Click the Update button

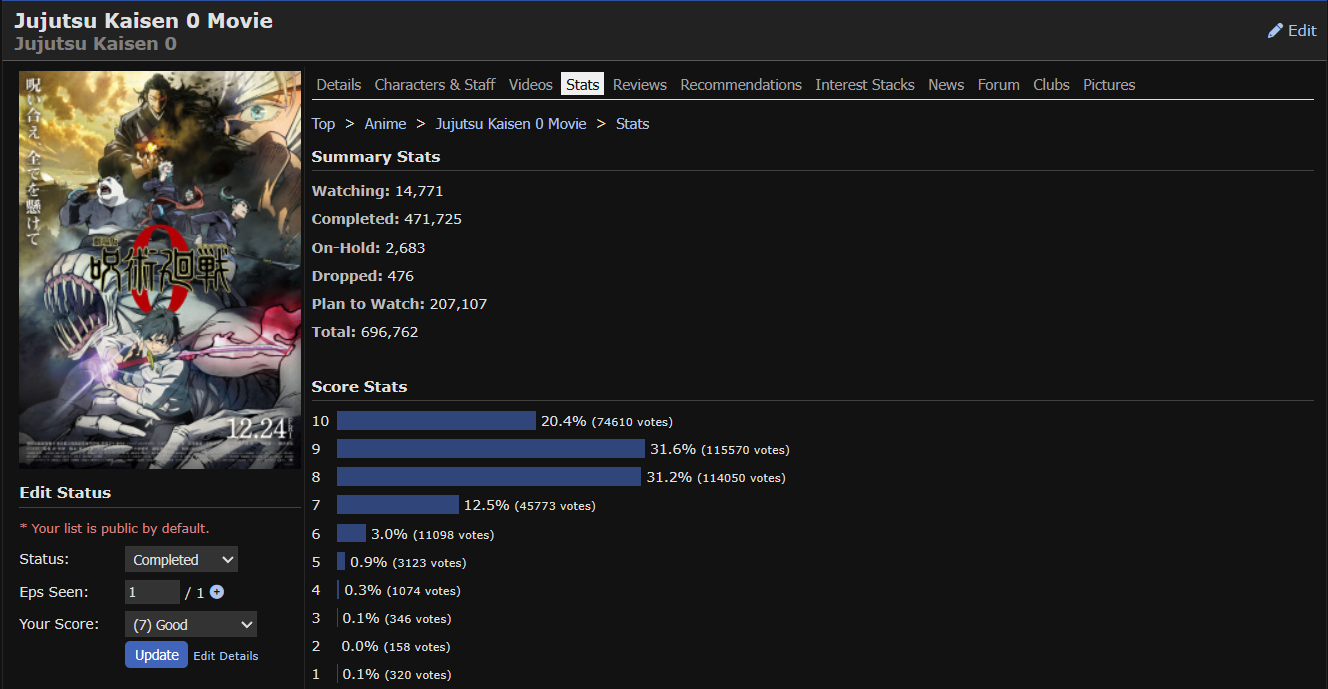156,655
